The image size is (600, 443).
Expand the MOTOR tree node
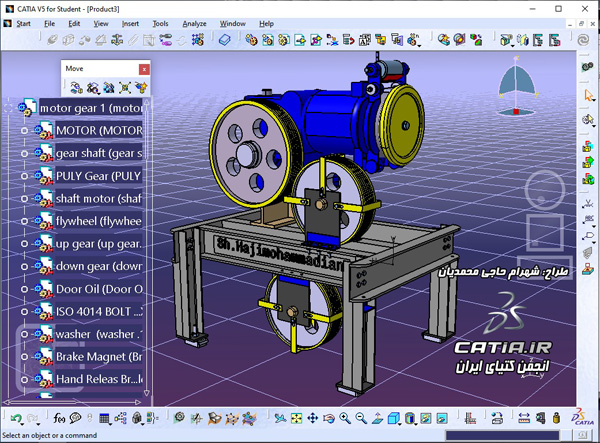point(24,131)
